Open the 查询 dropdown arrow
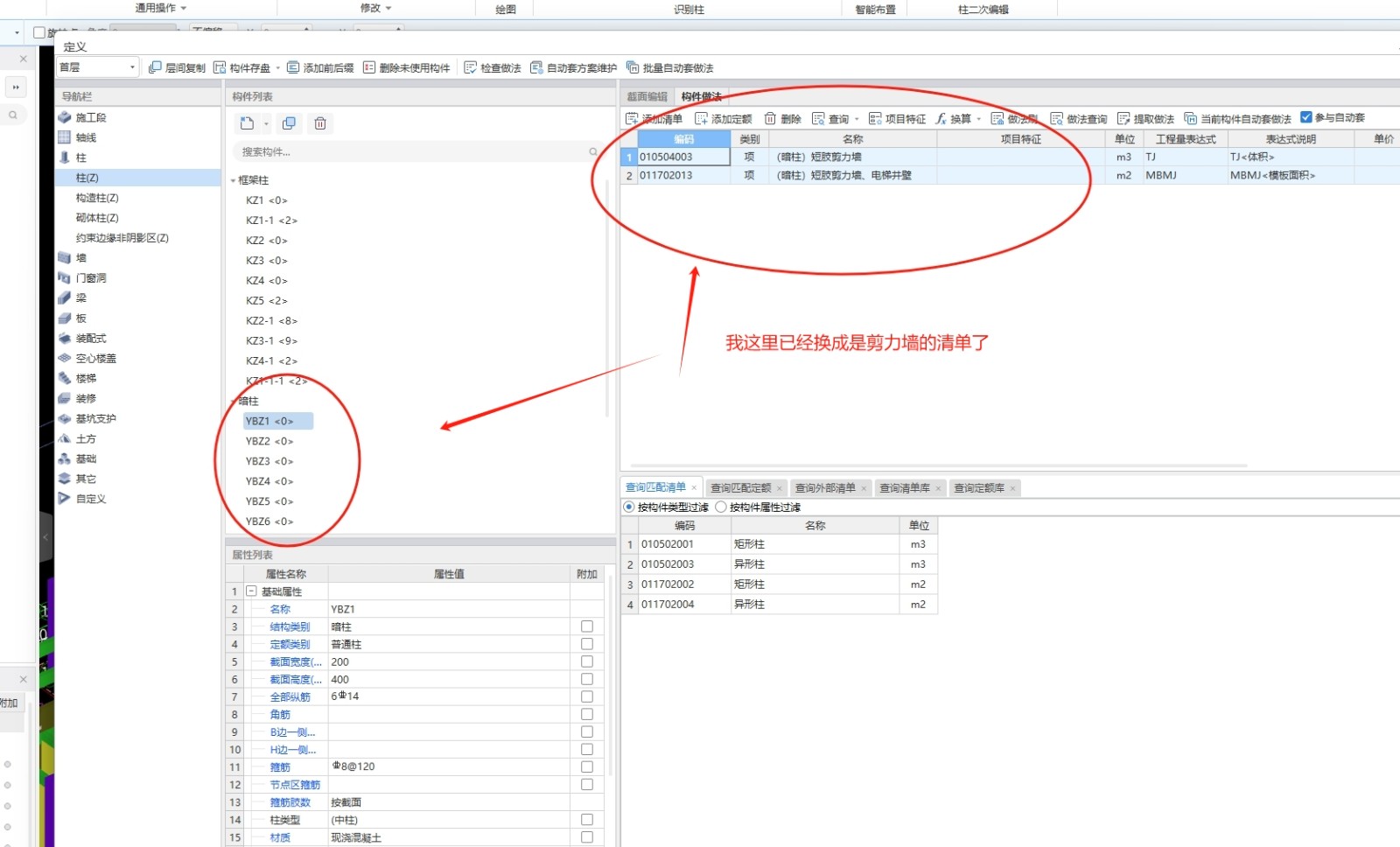 857,119
